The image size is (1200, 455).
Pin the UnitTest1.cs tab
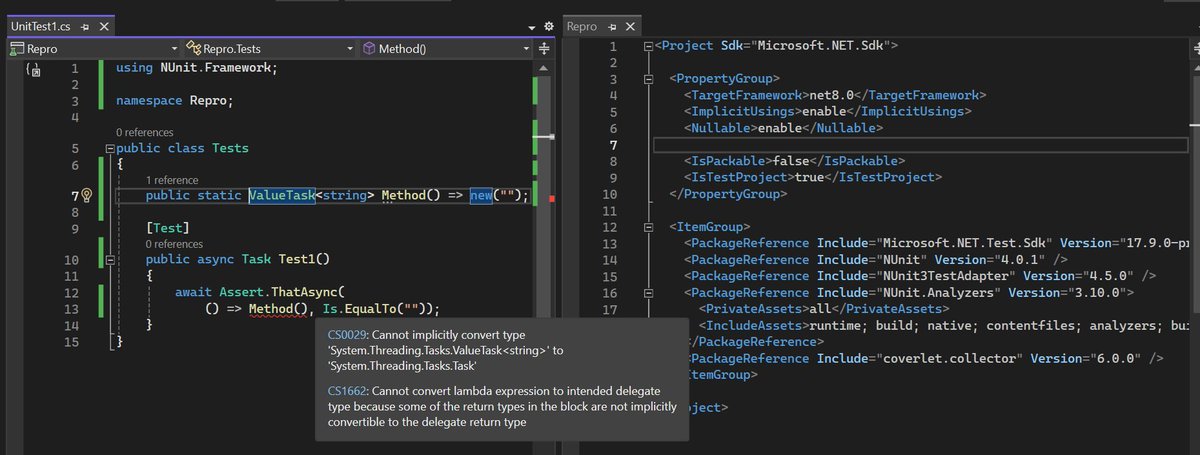(87, 26)
